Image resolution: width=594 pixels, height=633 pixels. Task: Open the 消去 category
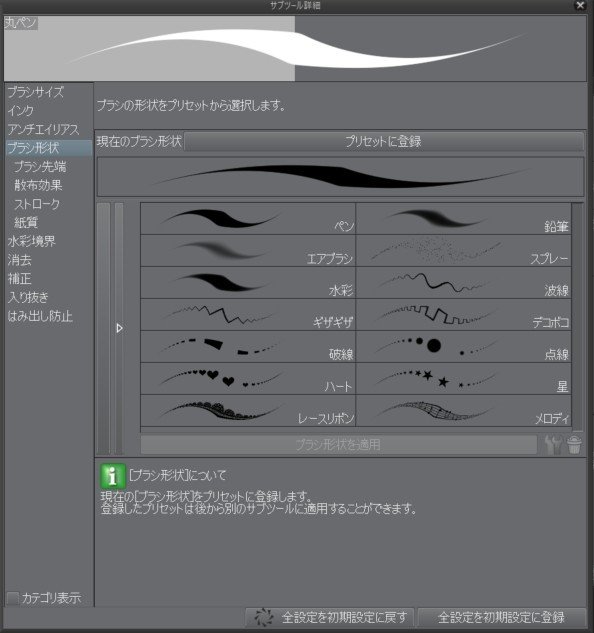tap(49, 260)
